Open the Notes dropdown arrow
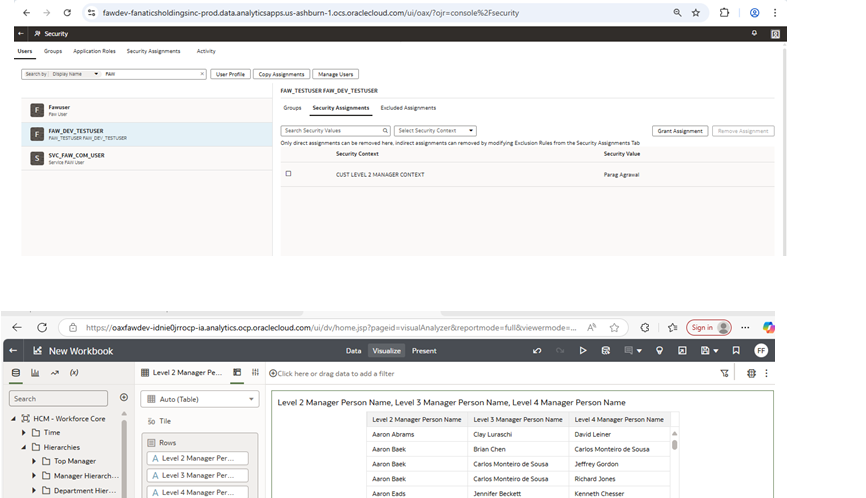The image size is (866, 498). 639,351
